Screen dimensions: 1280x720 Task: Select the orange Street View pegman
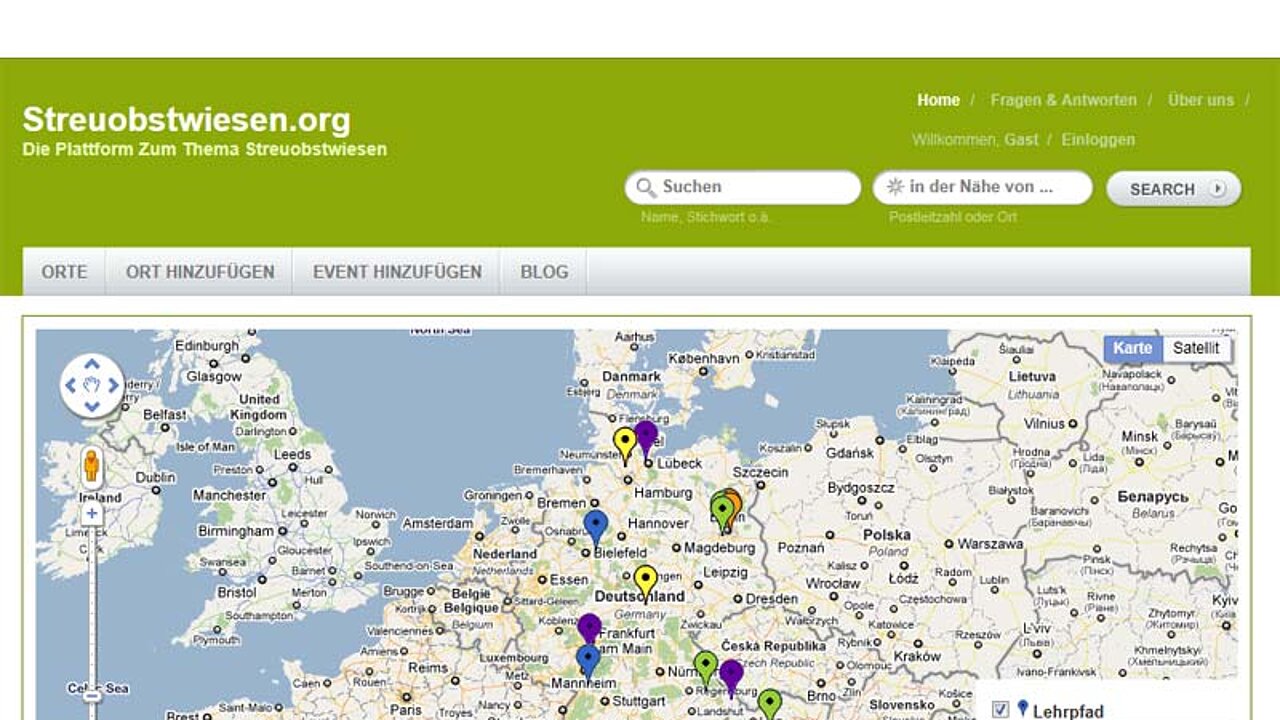[x=92, y=466]
